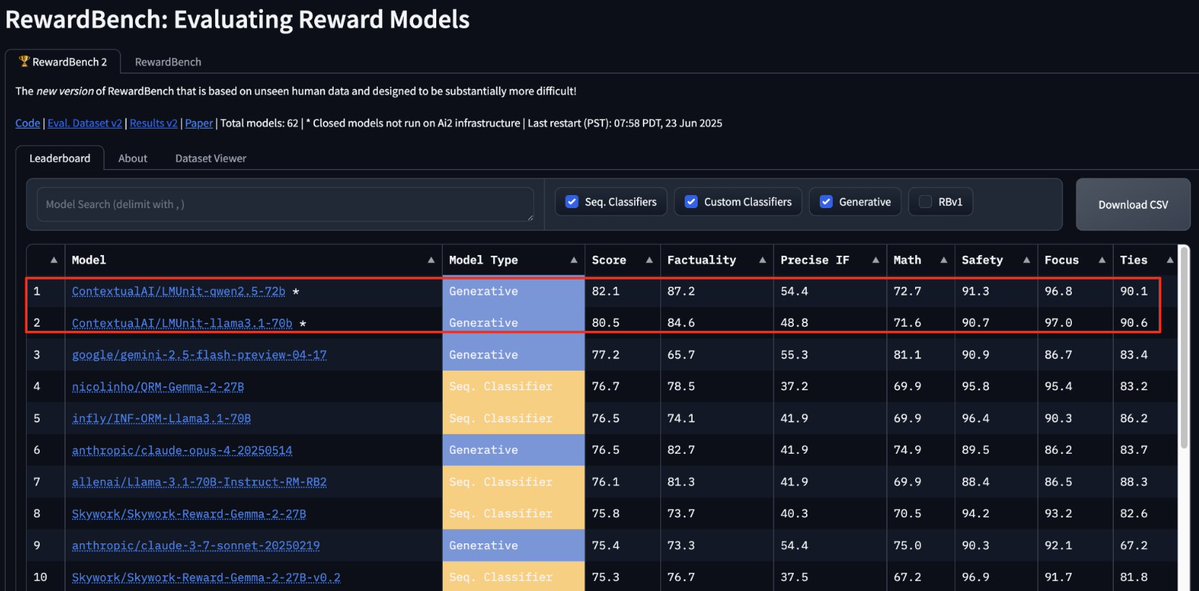The width and height of the screenshot is (1199, 591).
Task: Sort by Precise IF column arrow
Action: 876,260
